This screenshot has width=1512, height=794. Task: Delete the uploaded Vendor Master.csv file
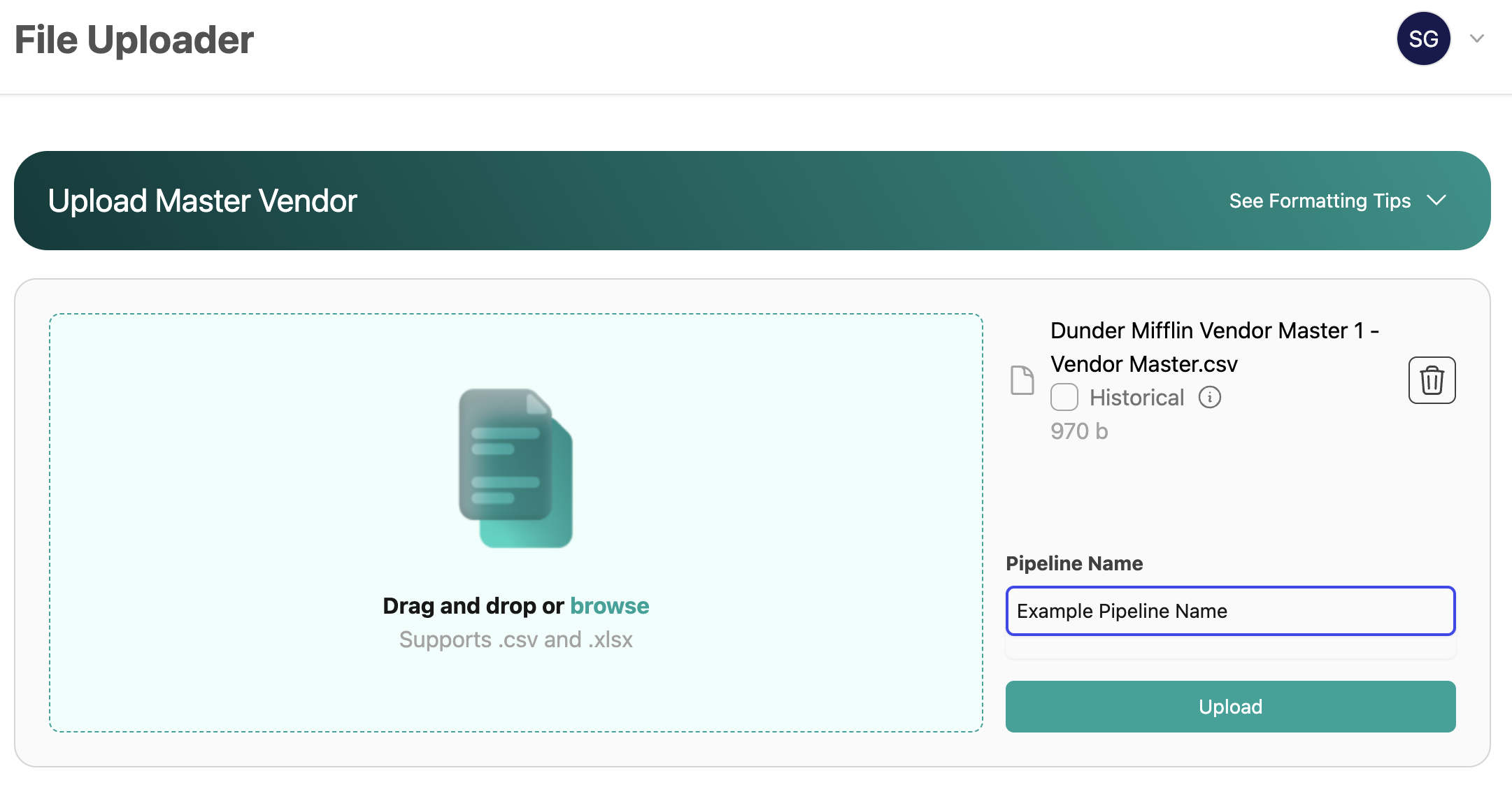point(1432,380)
